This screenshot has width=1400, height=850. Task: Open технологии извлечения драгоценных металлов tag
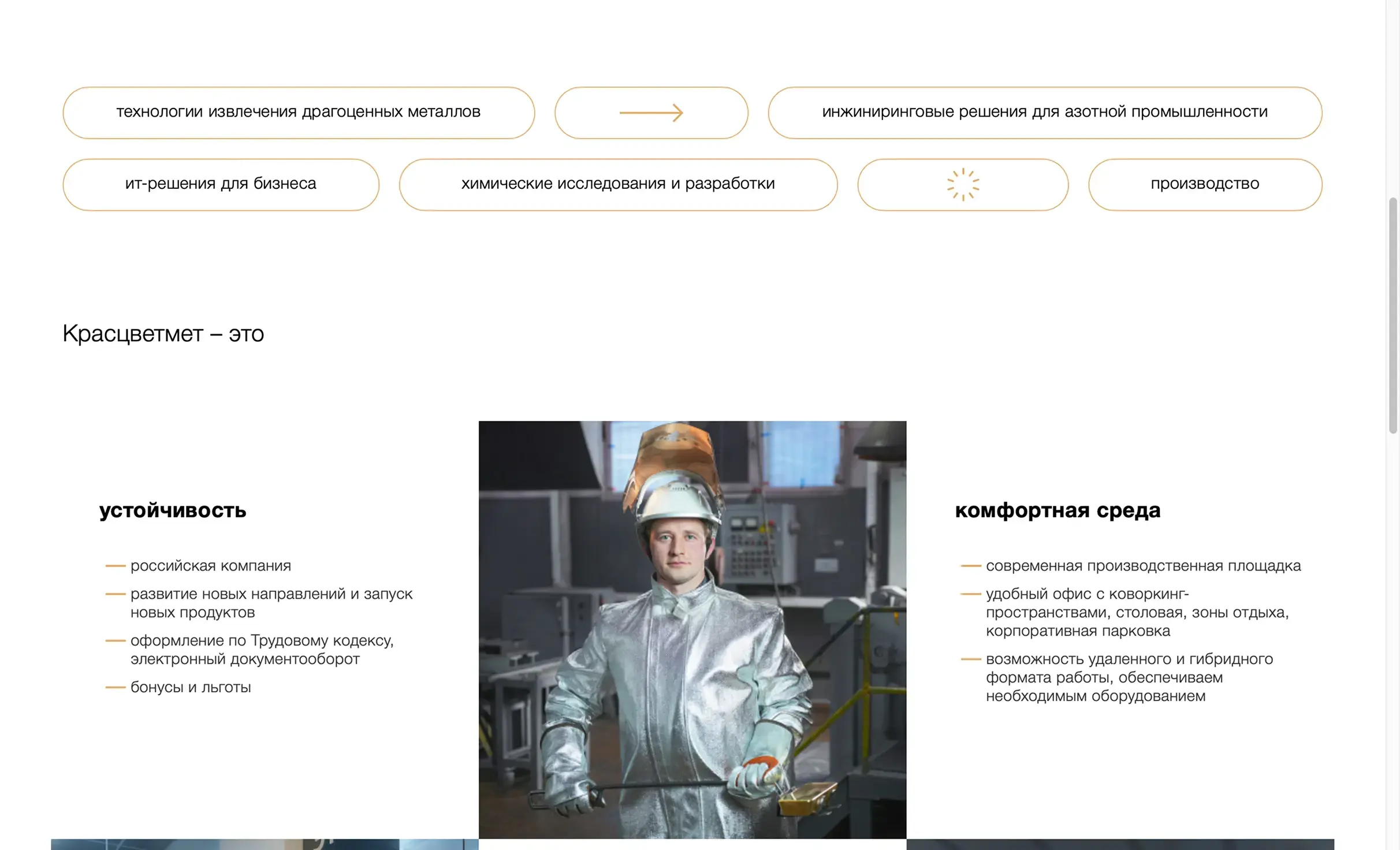[299, 113]
